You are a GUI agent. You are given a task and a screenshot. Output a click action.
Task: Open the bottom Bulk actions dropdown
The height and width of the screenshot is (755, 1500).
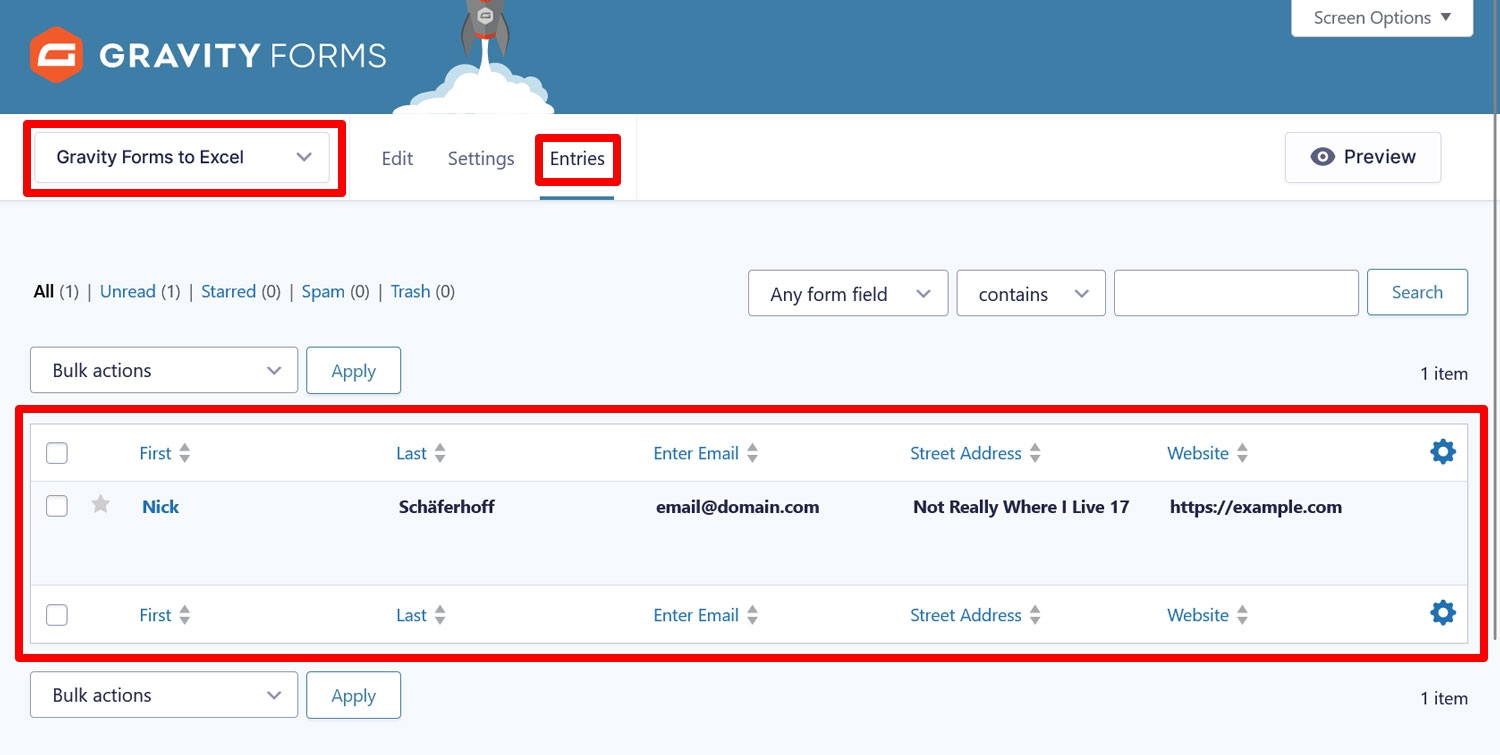coord(164,695)
